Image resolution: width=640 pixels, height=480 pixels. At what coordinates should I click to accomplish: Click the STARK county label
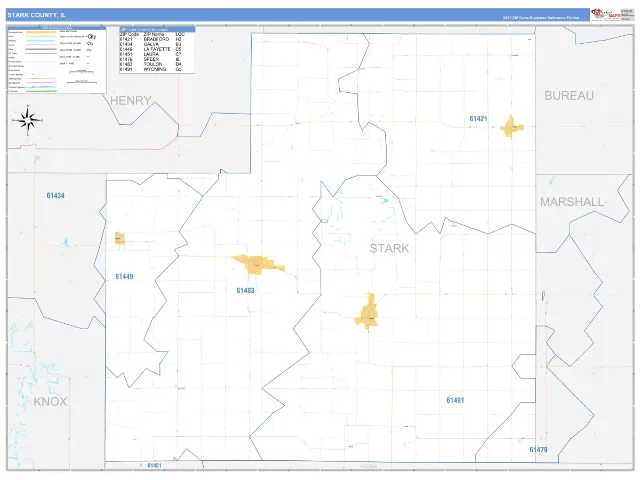pos(389,248)
